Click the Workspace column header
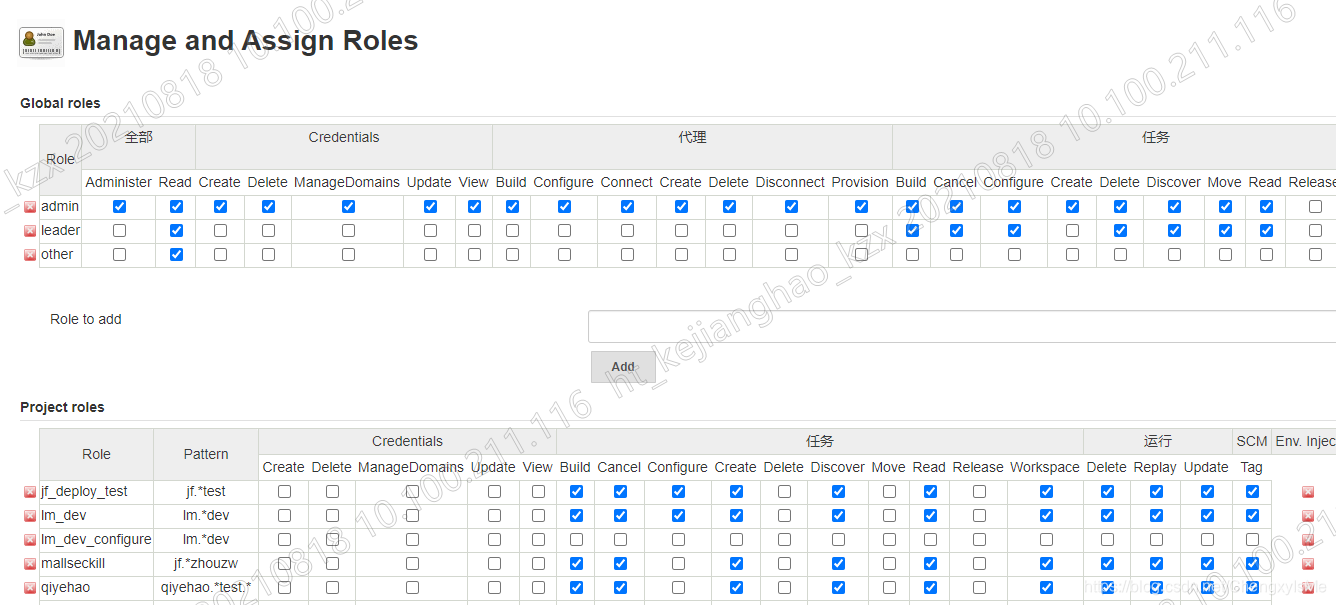 click(x=1045, y=467)
